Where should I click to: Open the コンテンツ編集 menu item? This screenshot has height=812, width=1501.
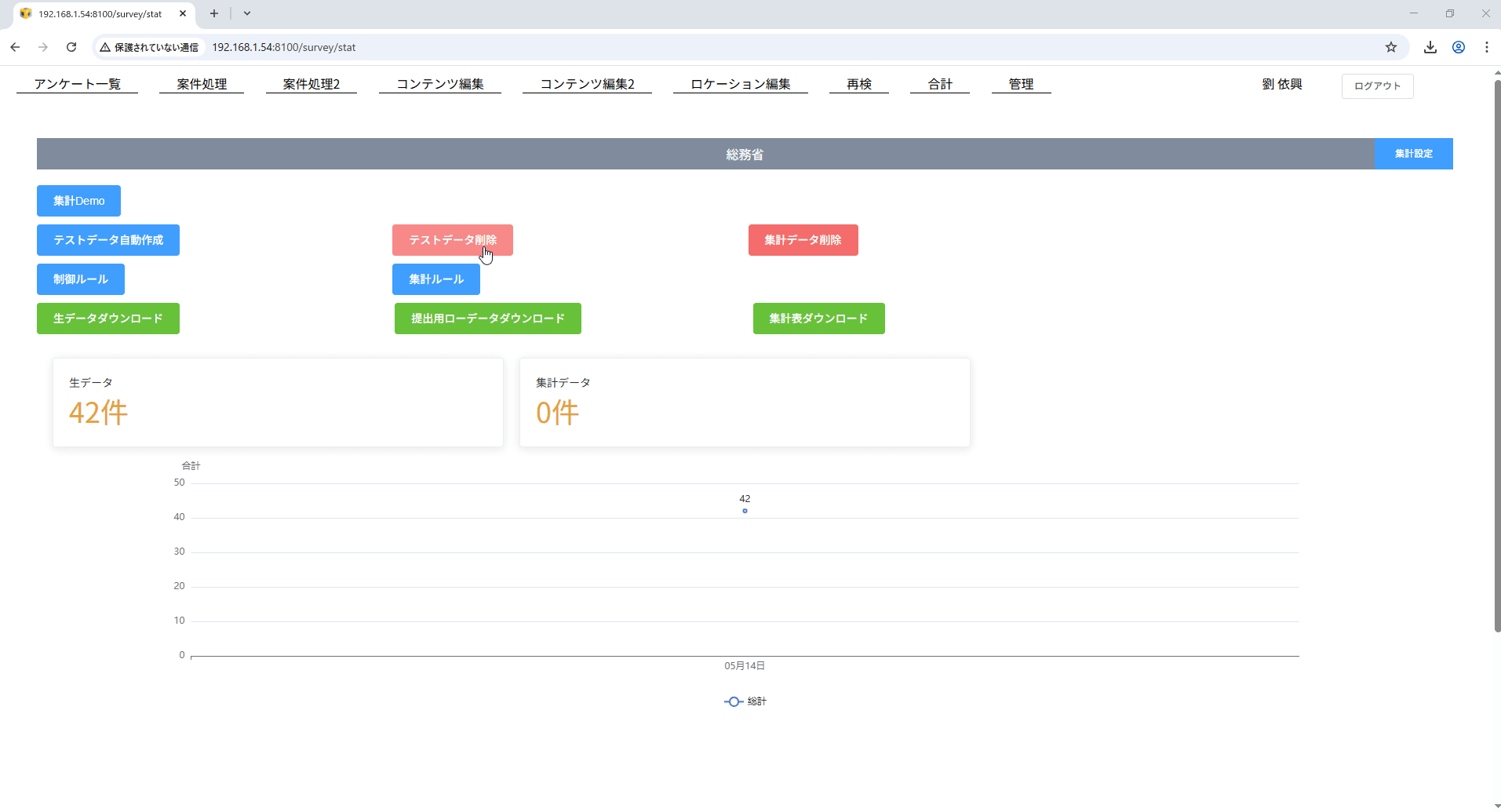click(439, 83)
